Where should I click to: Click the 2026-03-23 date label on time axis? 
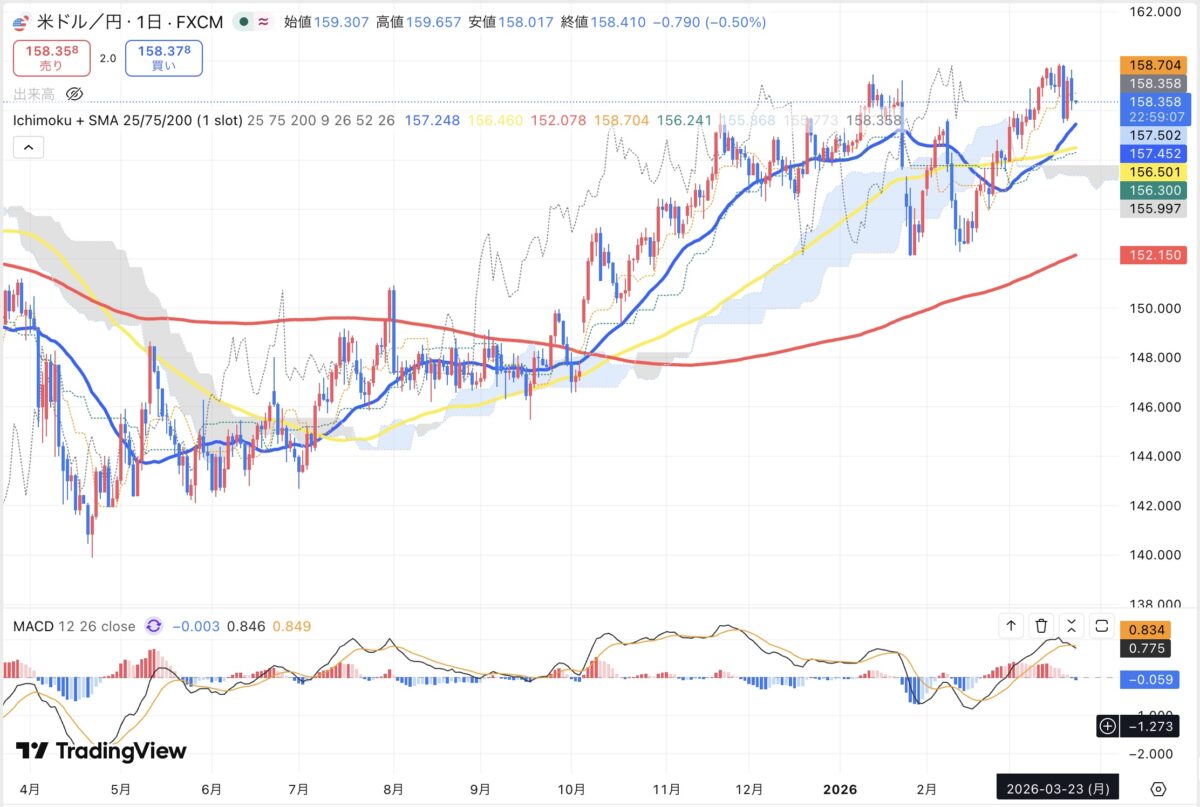coord(1060,787)
